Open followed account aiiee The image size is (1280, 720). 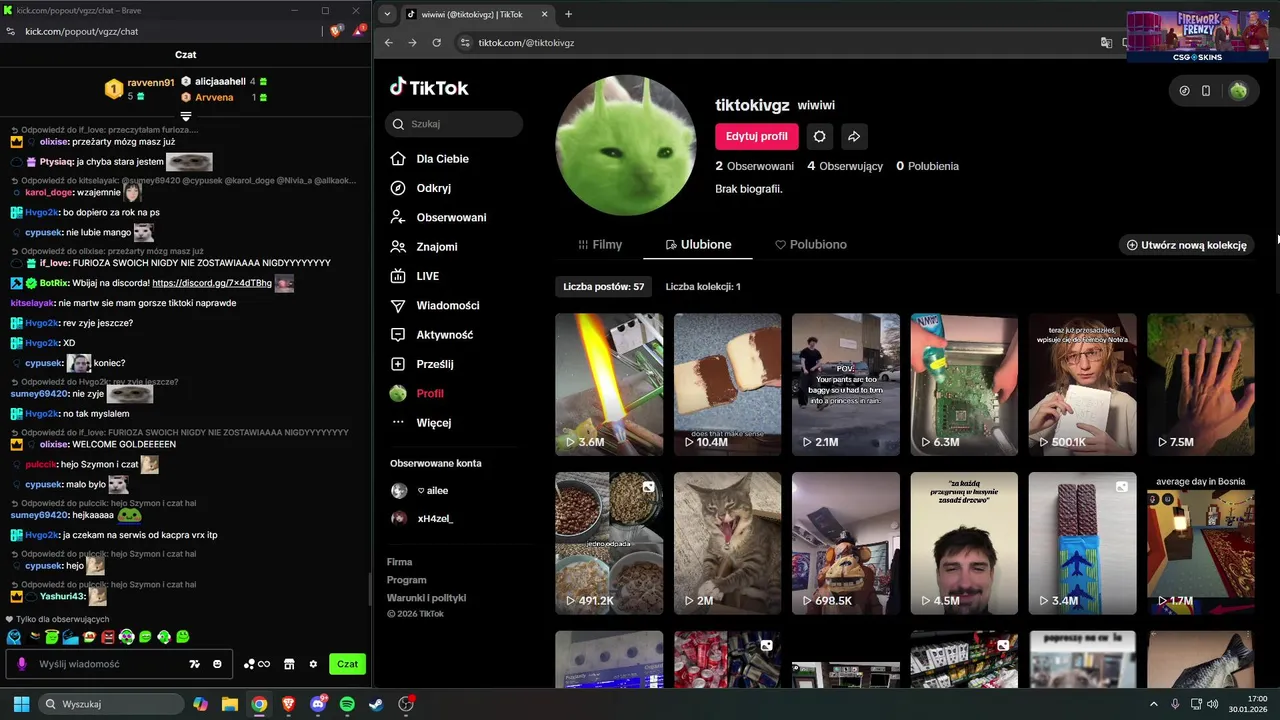point(420,491)
